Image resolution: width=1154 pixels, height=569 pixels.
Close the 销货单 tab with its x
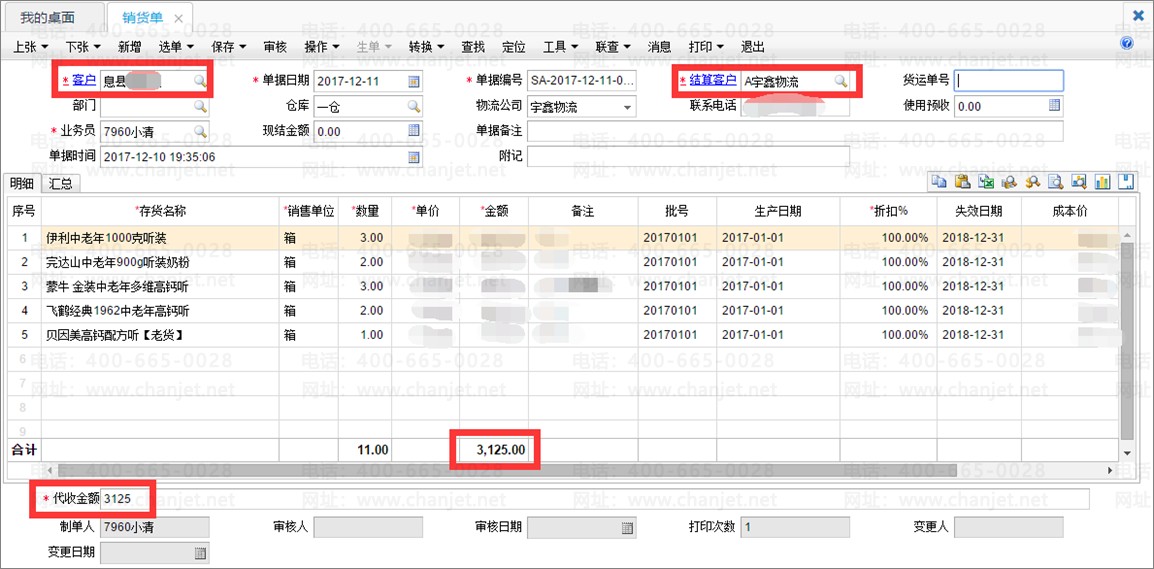point(178,18)
